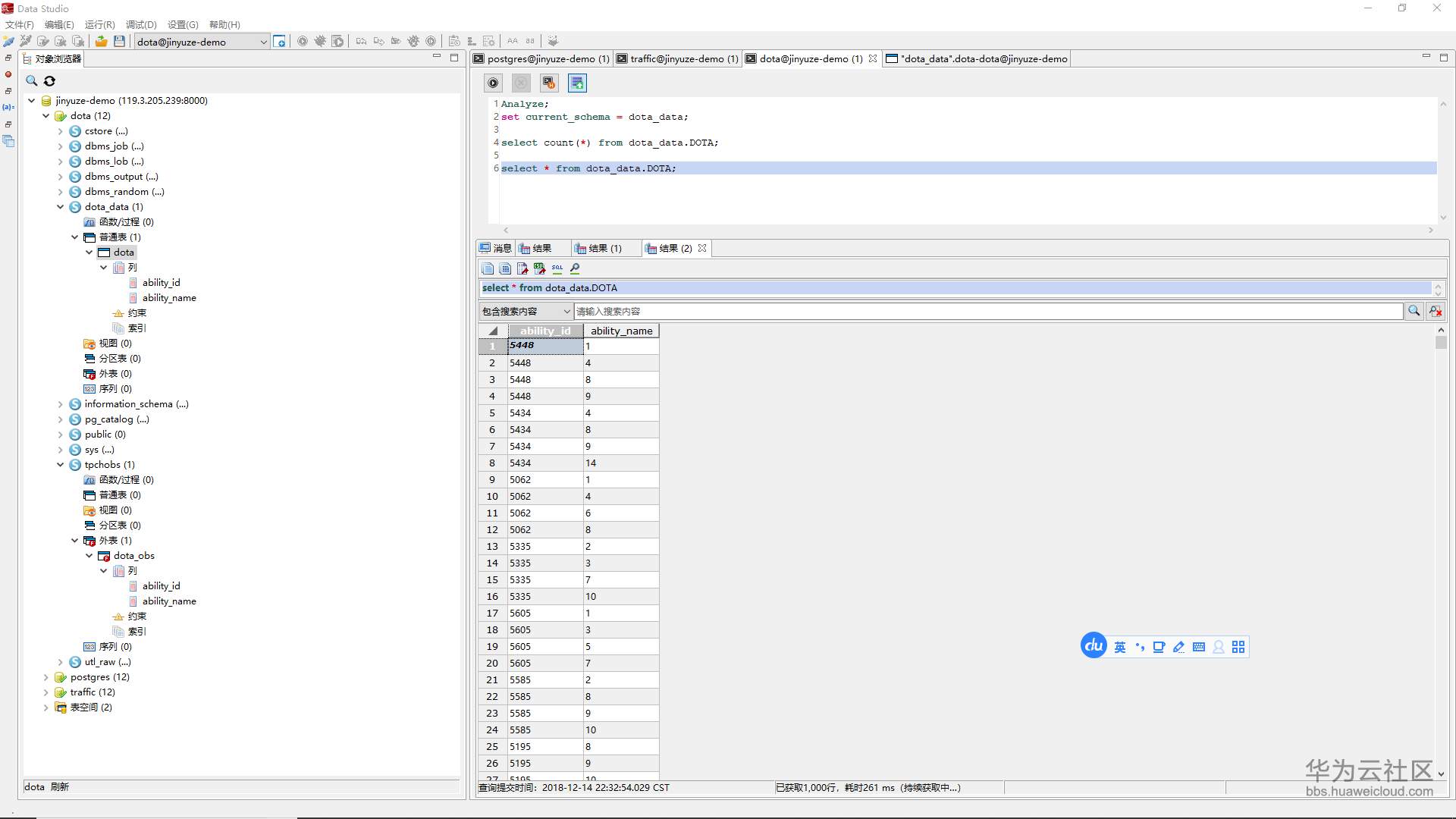
Task: Click the SQL icon in results toolbar
Action: [x=557, y=268]
